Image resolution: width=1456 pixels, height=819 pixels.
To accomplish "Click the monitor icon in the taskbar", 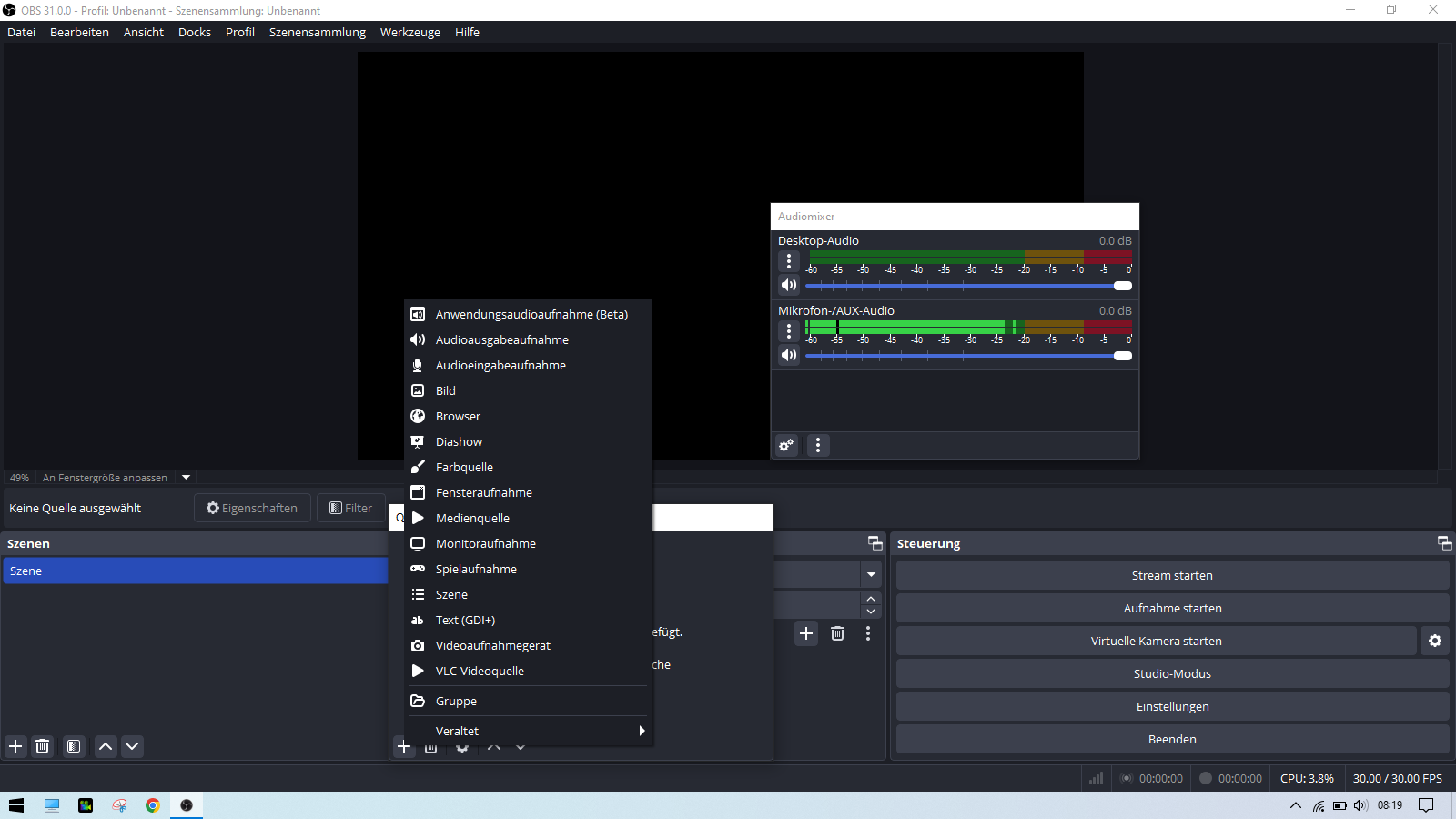I will point(52,805).
